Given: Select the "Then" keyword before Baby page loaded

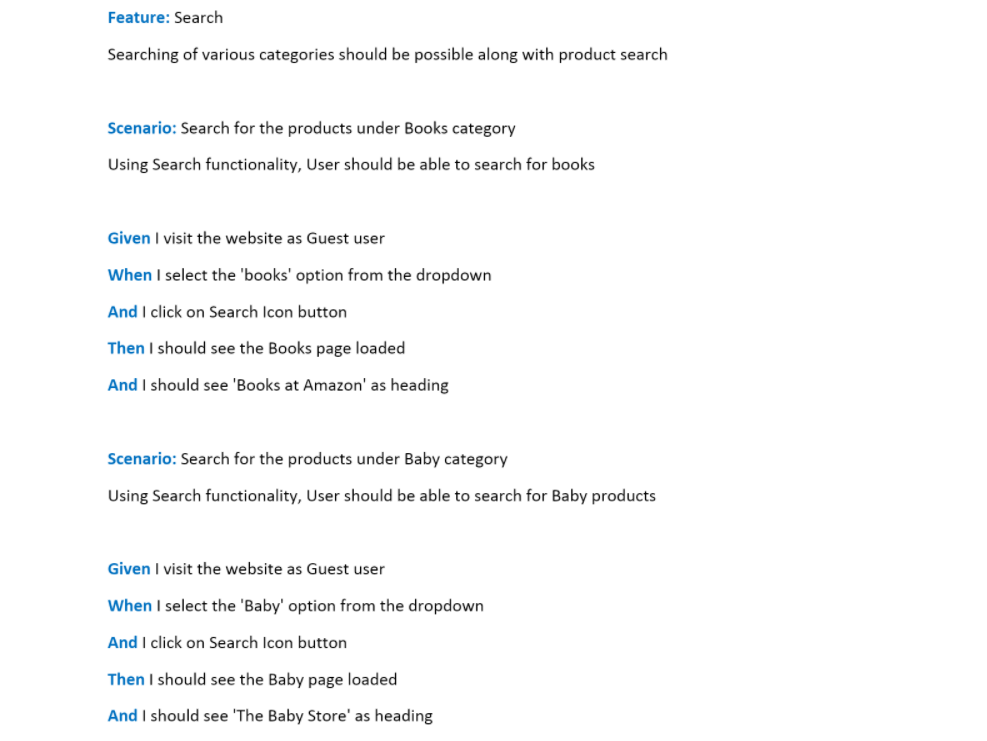Looking at the screenshot, I should click(x=126, y=680).
